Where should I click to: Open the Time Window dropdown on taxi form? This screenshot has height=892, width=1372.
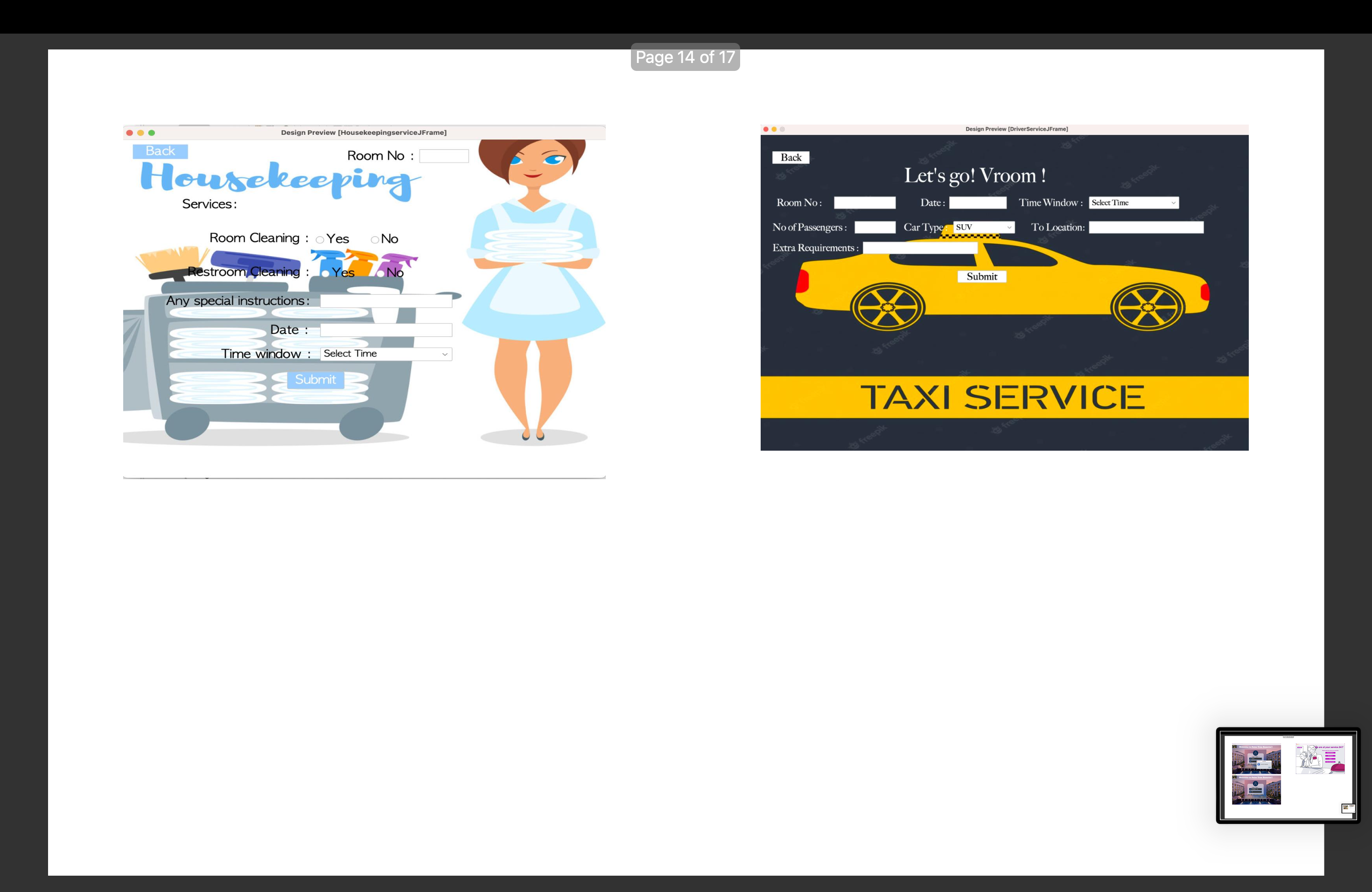point(1133,203)
